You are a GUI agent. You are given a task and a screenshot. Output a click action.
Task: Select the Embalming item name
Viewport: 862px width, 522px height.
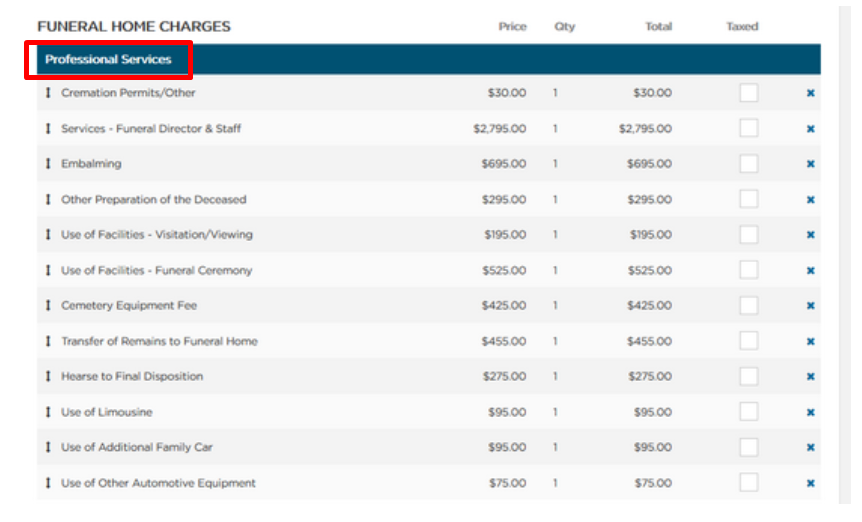[x=91, y=164]
